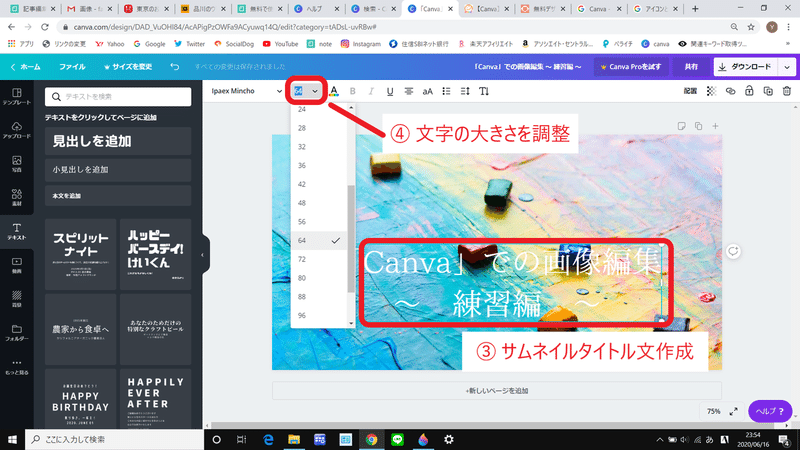Add body text

pos(118,196)
